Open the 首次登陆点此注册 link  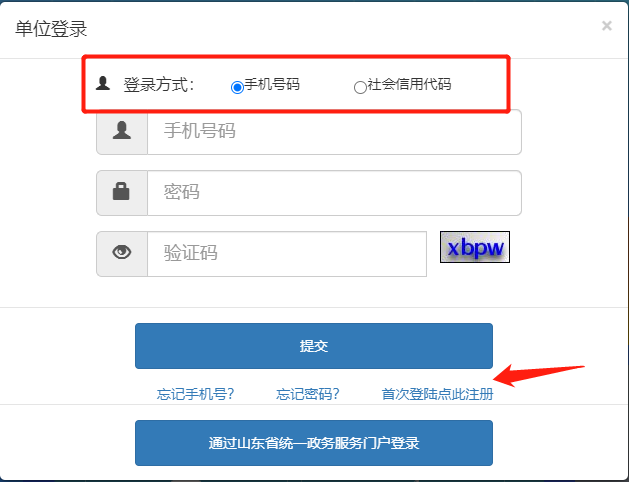tap(437, 394)
